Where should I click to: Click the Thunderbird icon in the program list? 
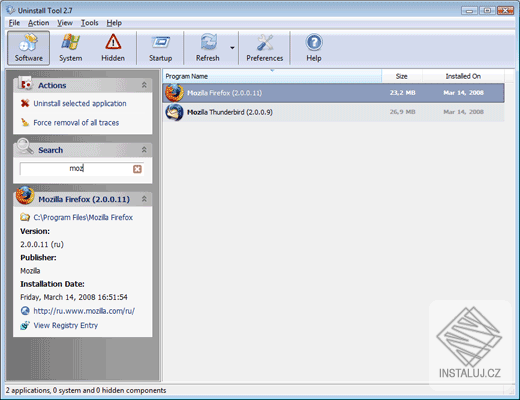pyautogui.click(x=174, y=112)
